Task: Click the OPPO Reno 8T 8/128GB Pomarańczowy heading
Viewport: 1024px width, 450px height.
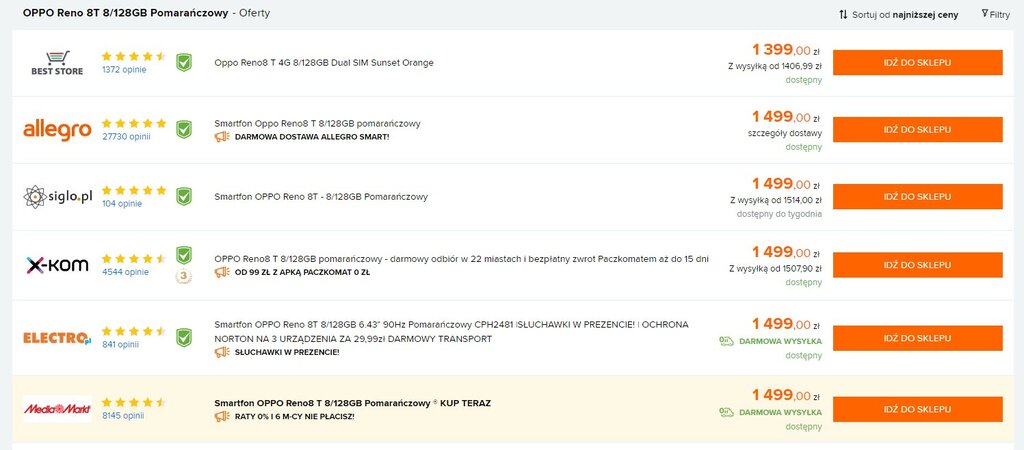Action: click(x=125, y=13)
